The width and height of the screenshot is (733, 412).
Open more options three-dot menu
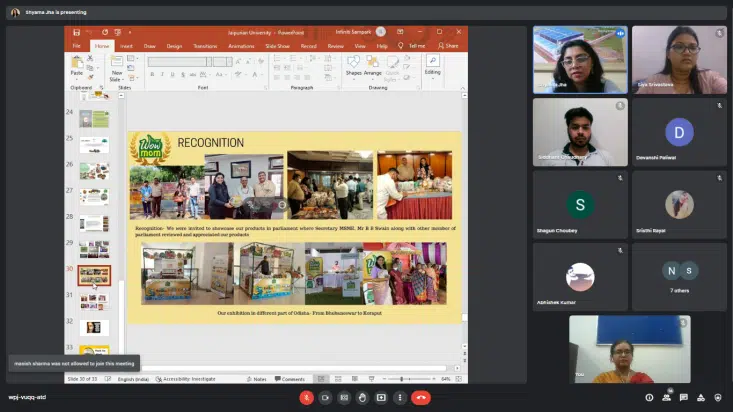(x=400, y=397)
